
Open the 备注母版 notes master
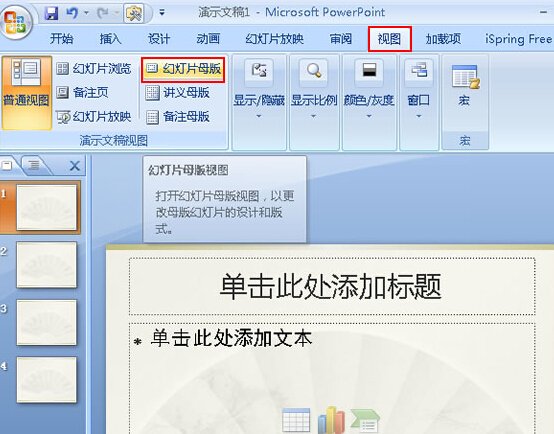coord(178,117)
